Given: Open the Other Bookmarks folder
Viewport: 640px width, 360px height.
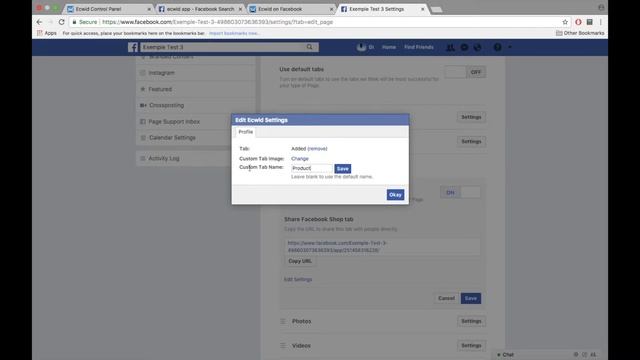Looking at the screenshot, I should 580,33.
